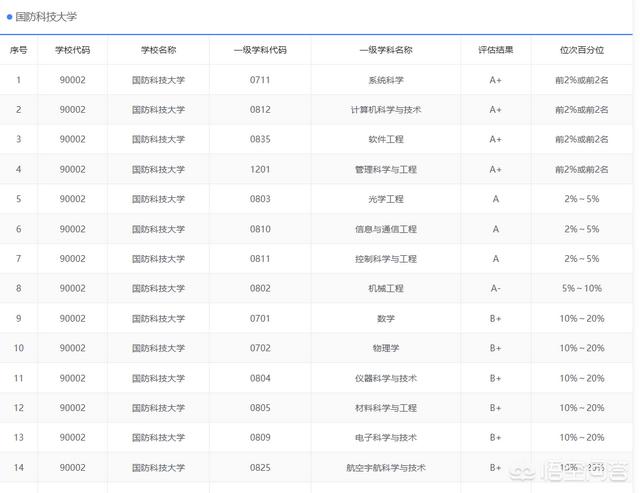This screenshot has width=640, height=493.
Task: Click the A- result for 机械工程
Action: tap(496, 289)
